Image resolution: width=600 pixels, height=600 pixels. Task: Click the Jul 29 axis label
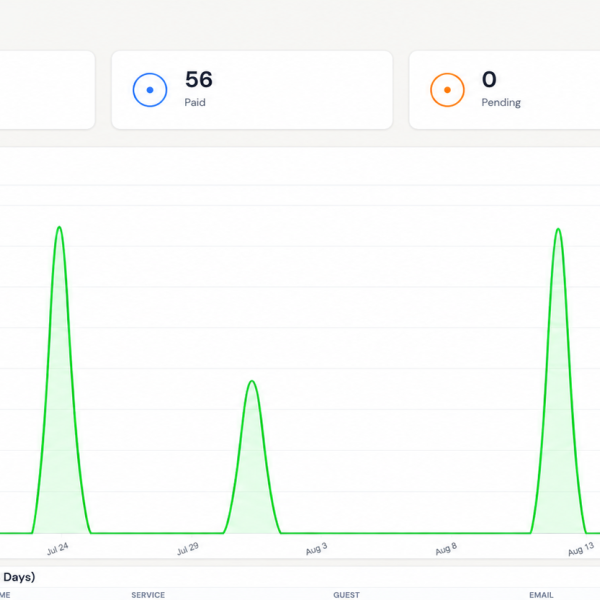pyautogui.click(x=188, y=549)
